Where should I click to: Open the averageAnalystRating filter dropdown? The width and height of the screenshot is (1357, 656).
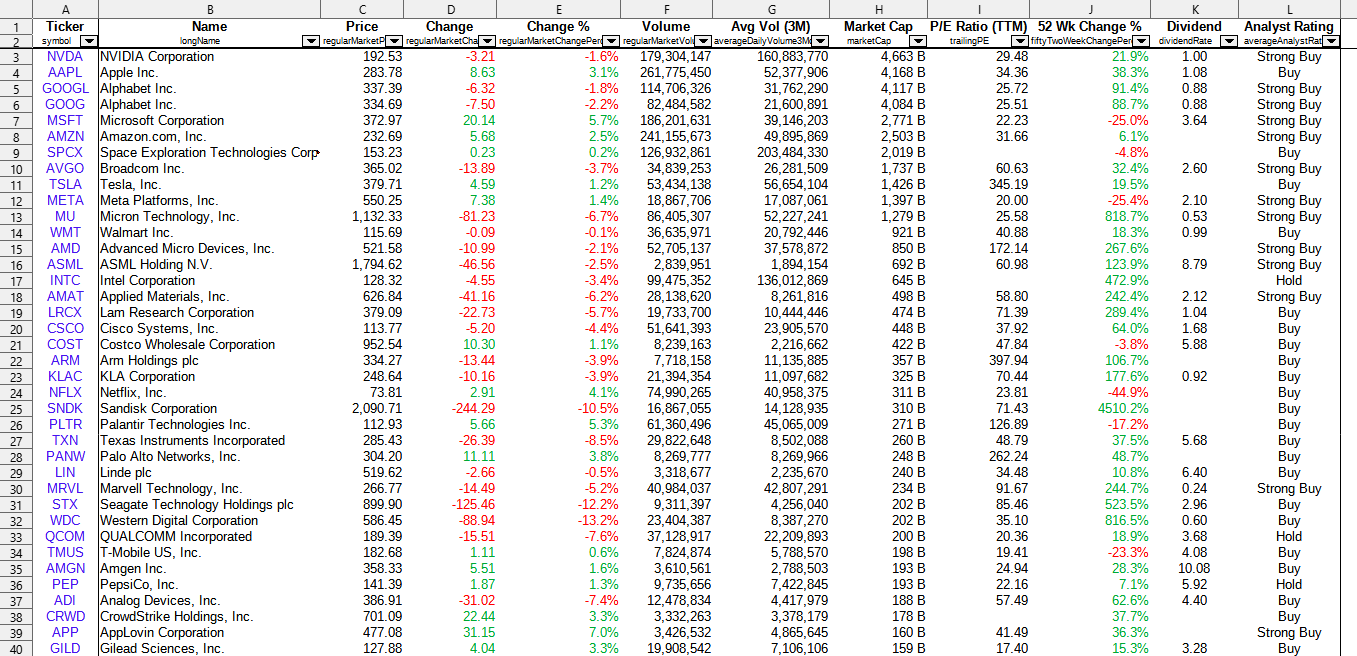tap(1330, 41)
